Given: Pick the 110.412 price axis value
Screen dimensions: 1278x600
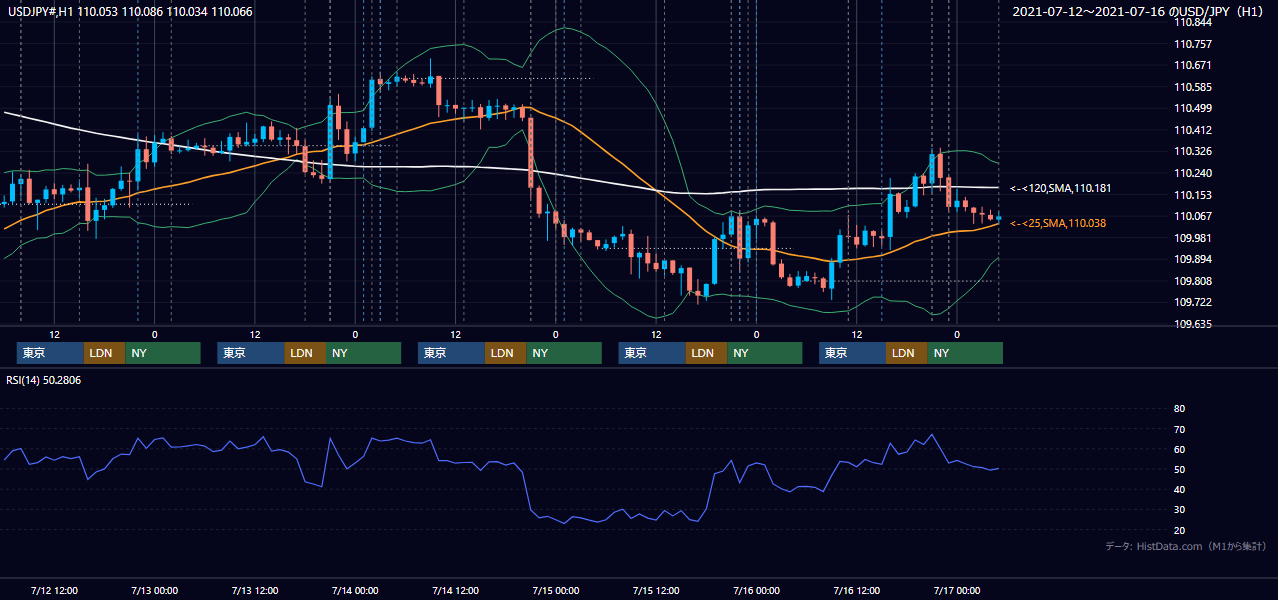Looking at the screenshot, I should (1194, 131).
